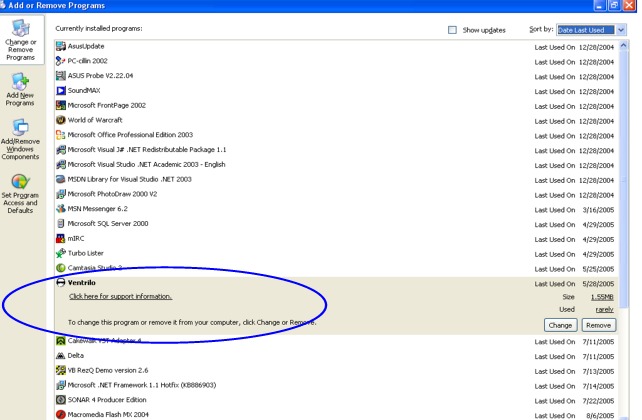Select the 'Microsoft FrontPage 2002' entry
The width and height of the screenshot is (642, 420).
point(106,105)
